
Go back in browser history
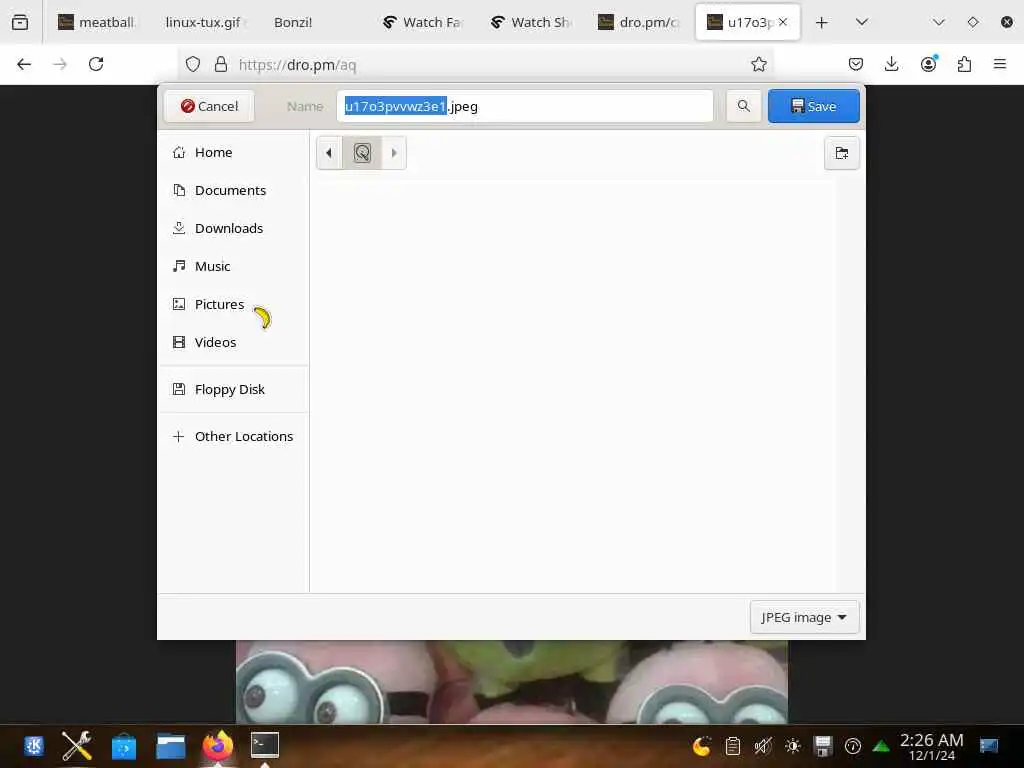tap(24, 64)
